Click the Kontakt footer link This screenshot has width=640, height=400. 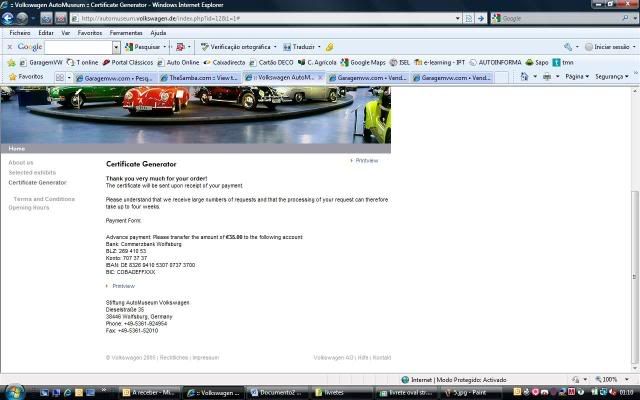pos(382,358)
